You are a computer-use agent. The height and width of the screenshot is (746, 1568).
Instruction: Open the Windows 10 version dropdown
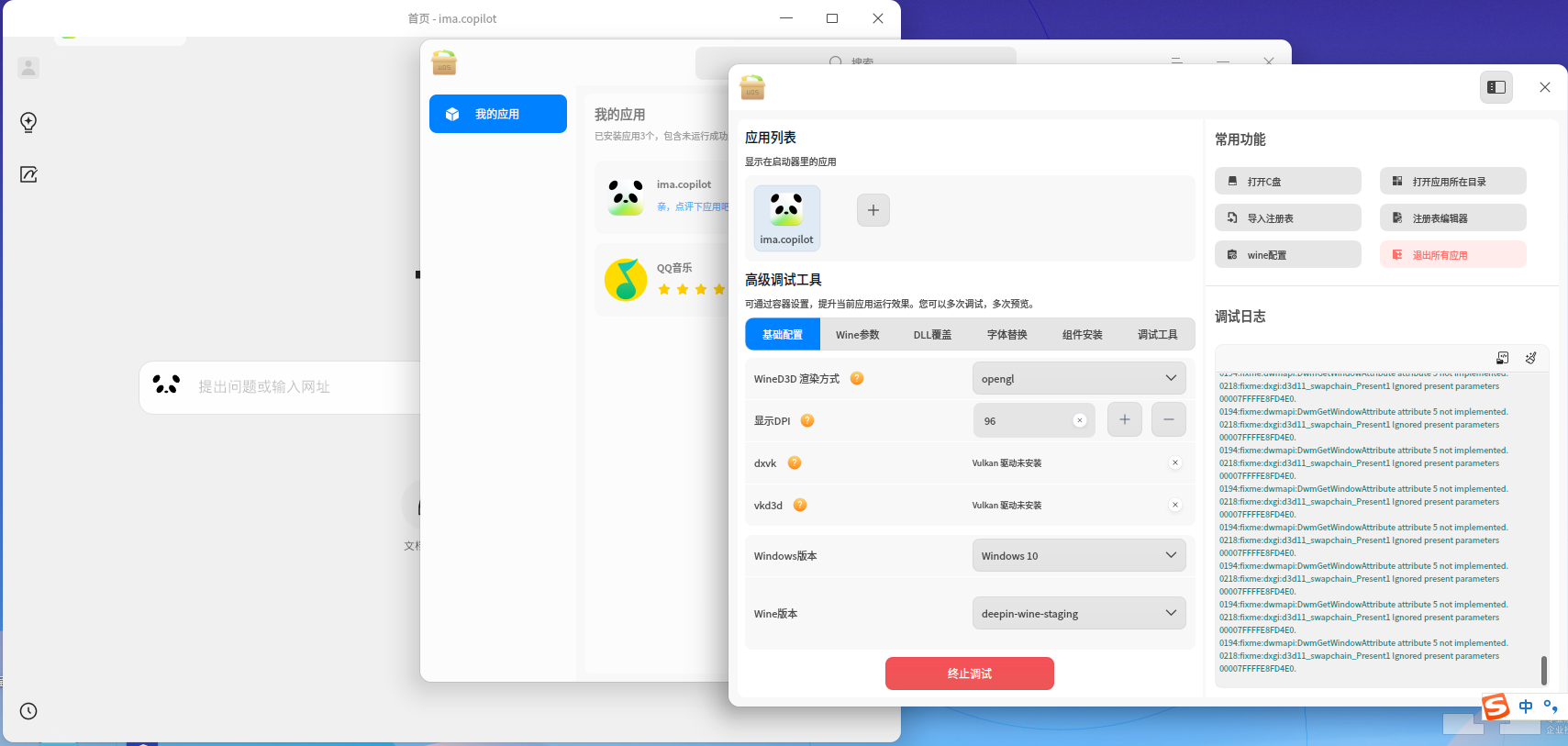[x=1079, y=555]
